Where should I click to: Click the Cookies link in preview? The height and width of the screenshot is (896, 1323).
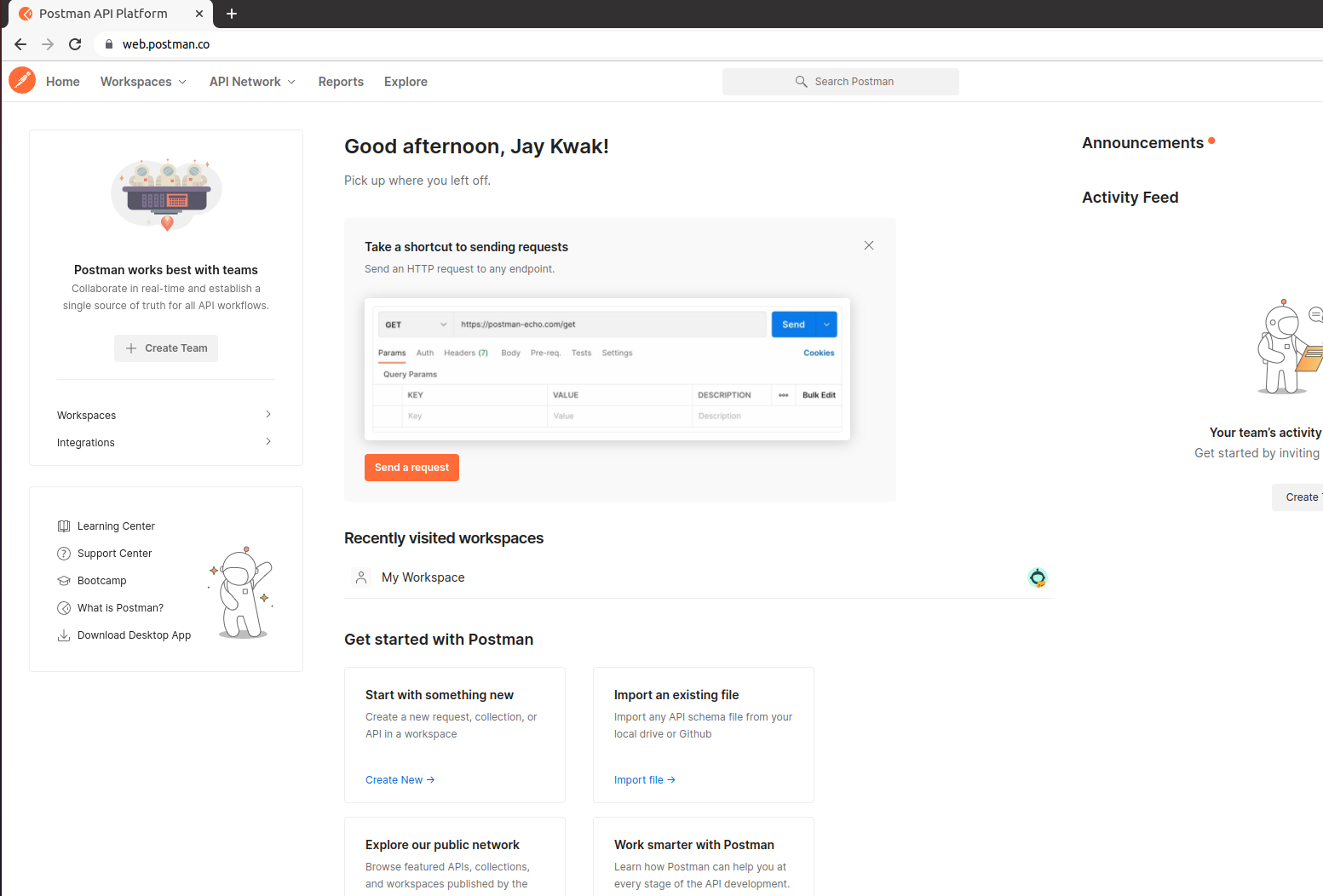coord(819,353)
